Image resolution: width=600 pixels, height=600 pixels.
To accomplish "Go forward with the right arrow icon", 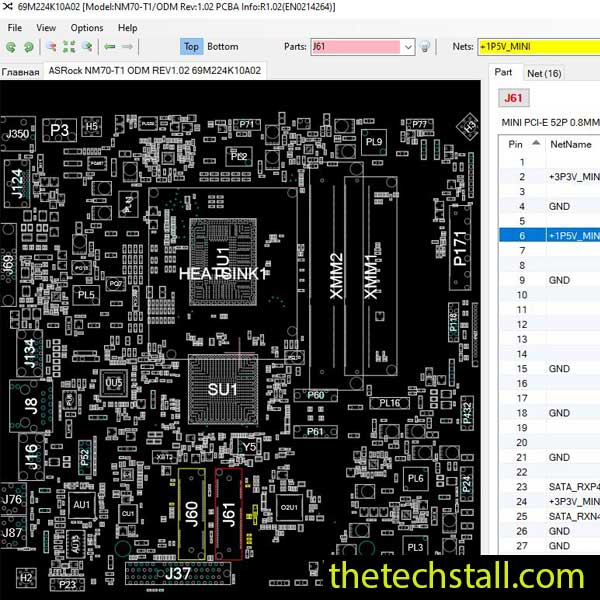I will tap(128, 47).
